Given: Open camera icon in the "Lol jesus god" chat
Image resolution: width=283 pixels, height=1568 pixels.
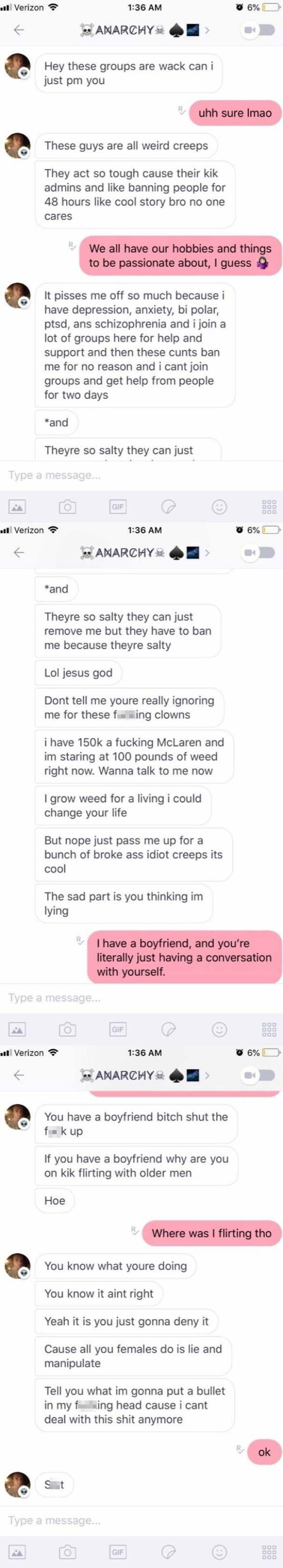Looking at the screenshot, I should [x=67, y=1029].
